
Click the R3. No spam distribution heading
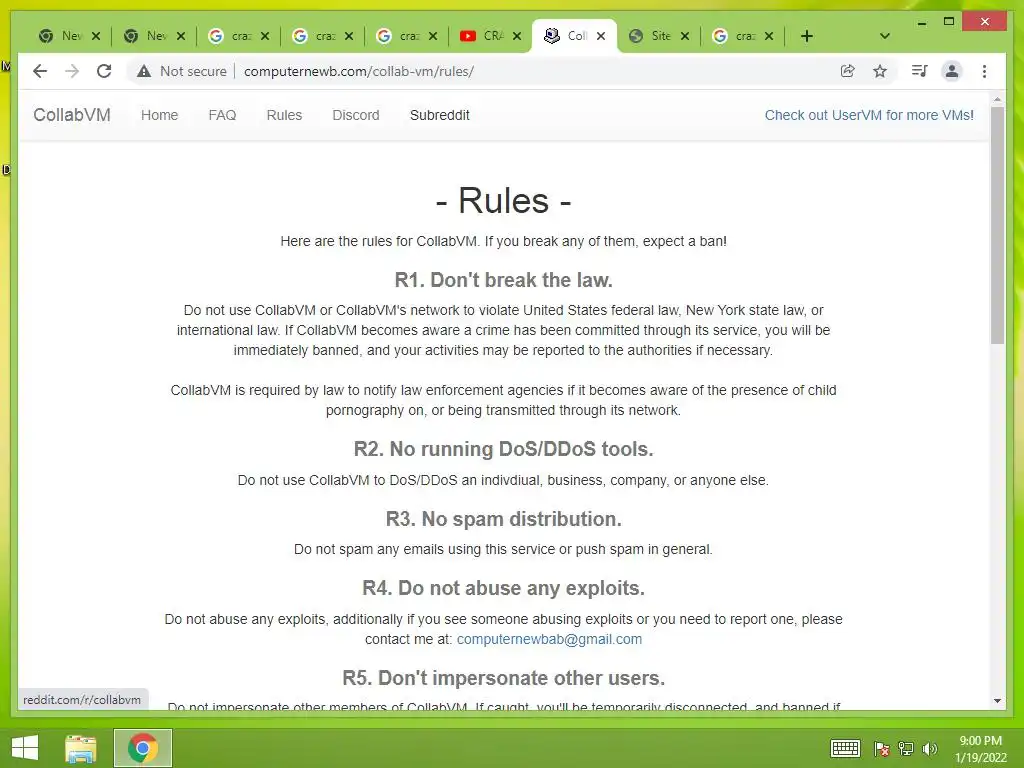coord(504,519)
